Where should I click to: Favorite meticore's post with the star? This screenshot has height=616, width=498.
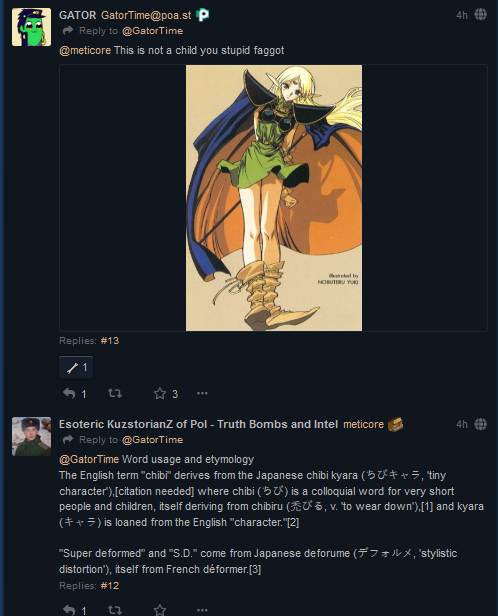pos(159,610)
